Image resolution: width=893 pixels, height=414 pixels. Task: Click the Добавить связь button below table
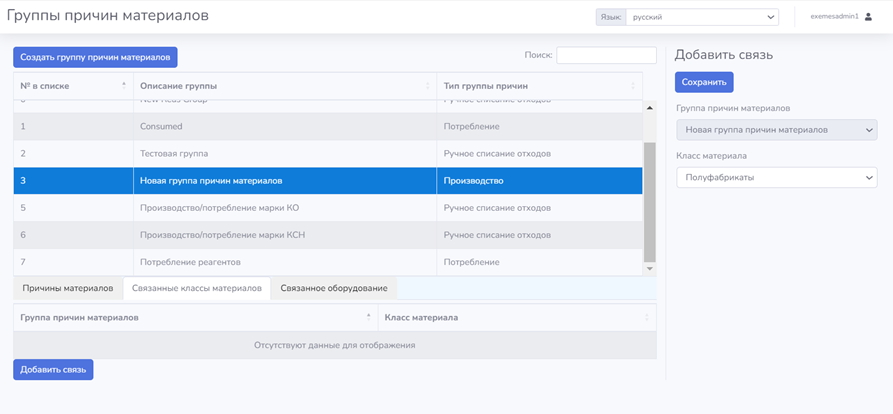coord(53,370)
